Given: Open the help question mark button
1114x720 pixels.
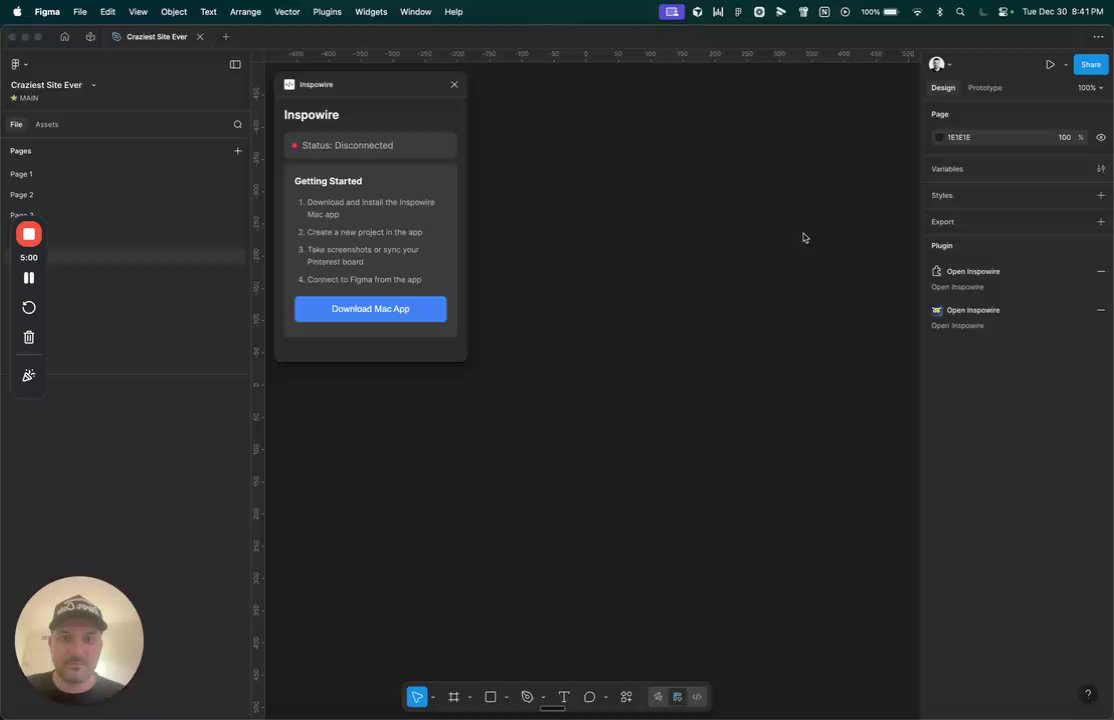Looking at the screenshot, I should point(1088,694).
